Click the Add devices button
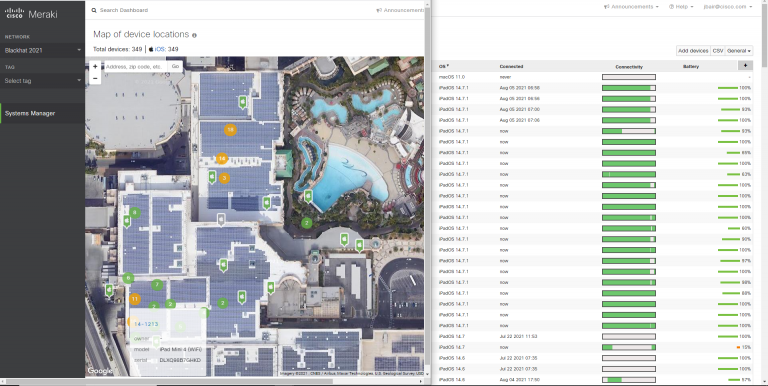 [x=693, y=51]
